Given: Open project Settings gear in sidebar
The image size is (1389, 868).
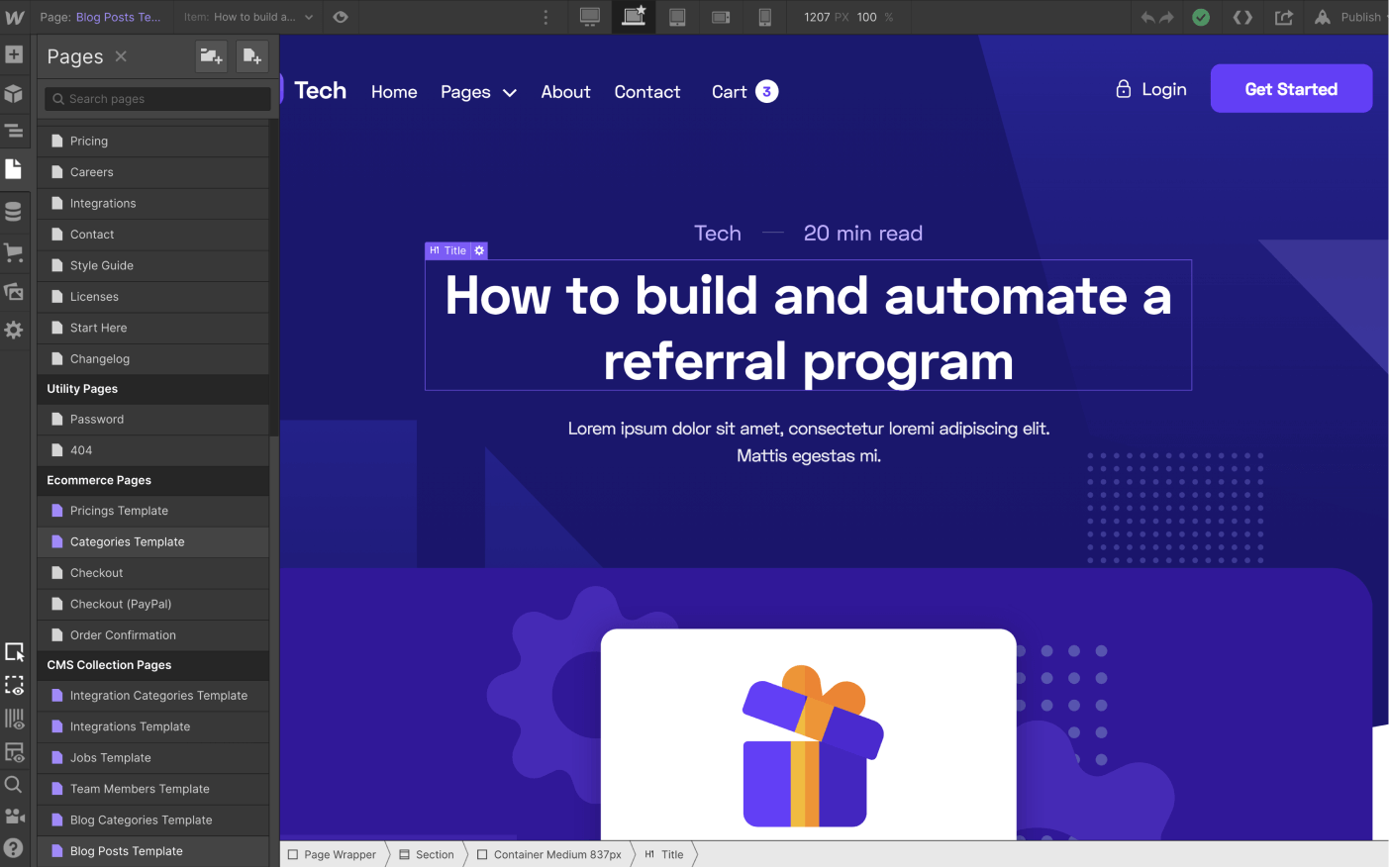Looking at the screenshot, I should point(14,330).
